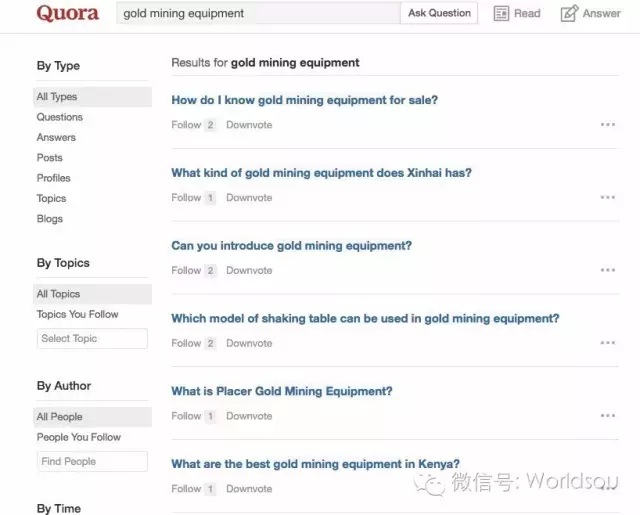Select the All People filter

92,417
